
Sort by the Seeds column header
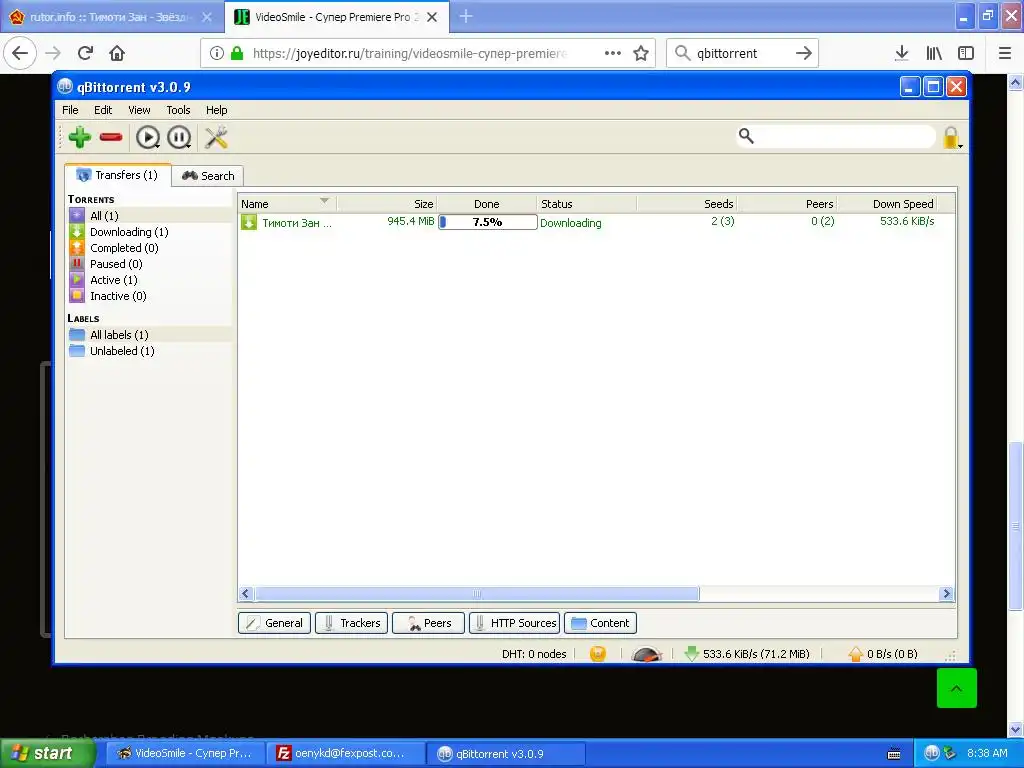tap(687, 204)
